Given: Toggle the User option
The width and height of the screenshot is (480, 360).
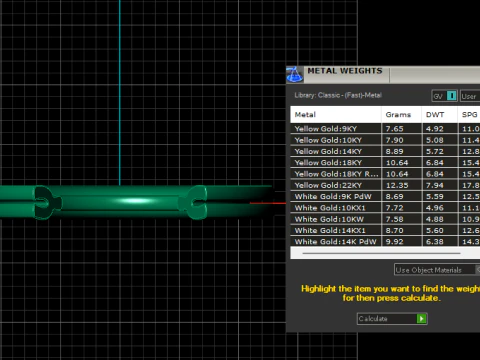Looking at the screenshot, I should coord(470,96).
